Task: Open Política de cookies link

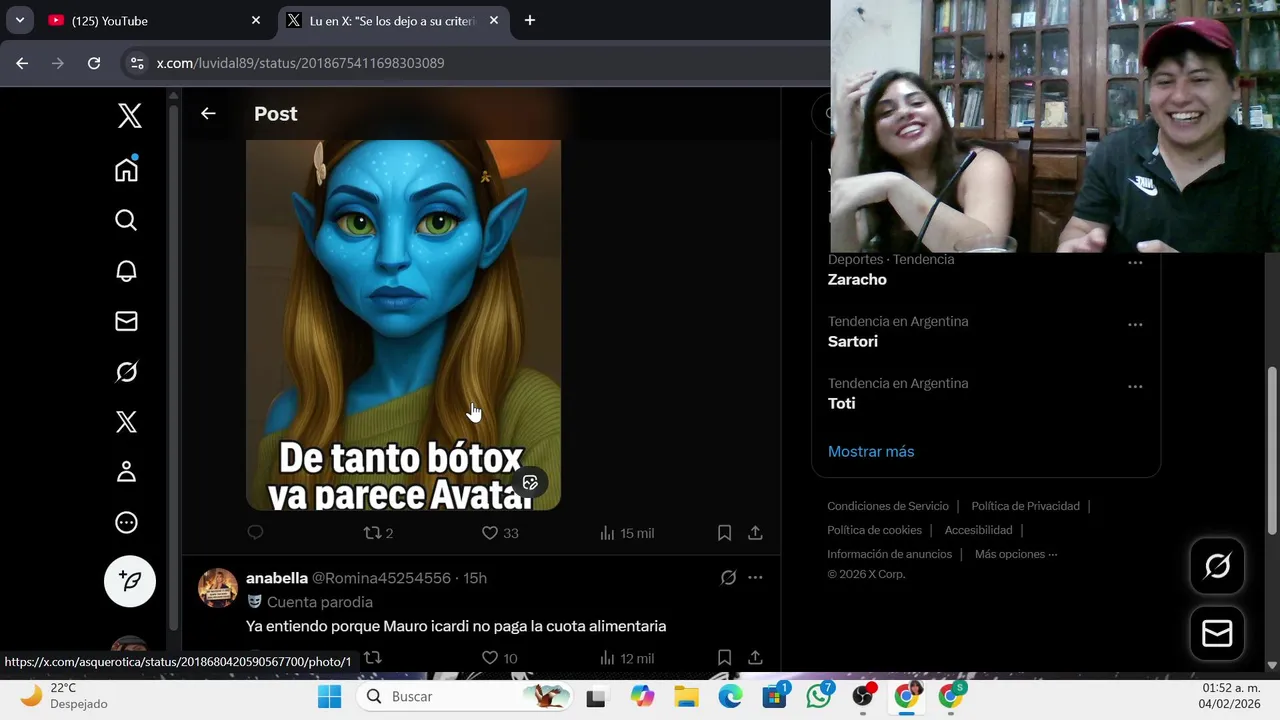Action: [x=874, y=530]
